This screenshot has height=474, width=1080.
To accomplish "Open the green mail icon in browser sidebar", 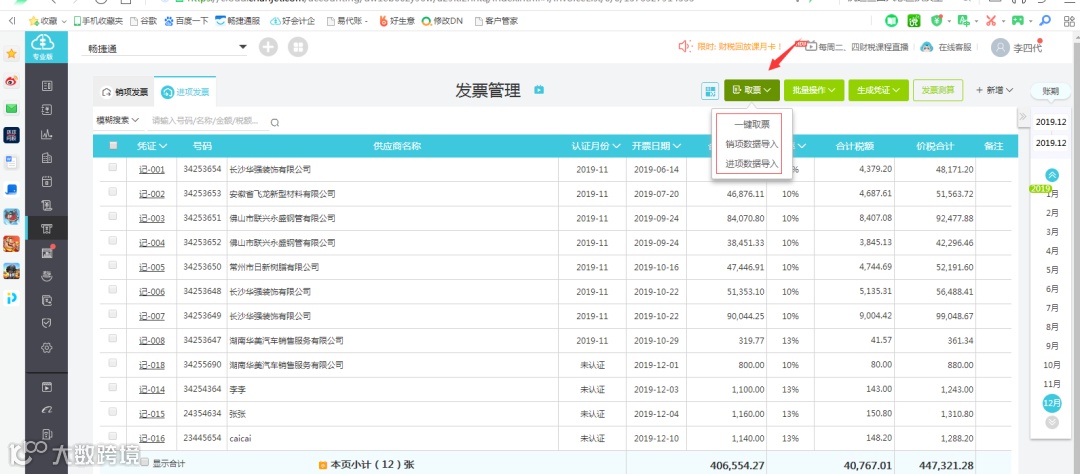I will (12, 108).
